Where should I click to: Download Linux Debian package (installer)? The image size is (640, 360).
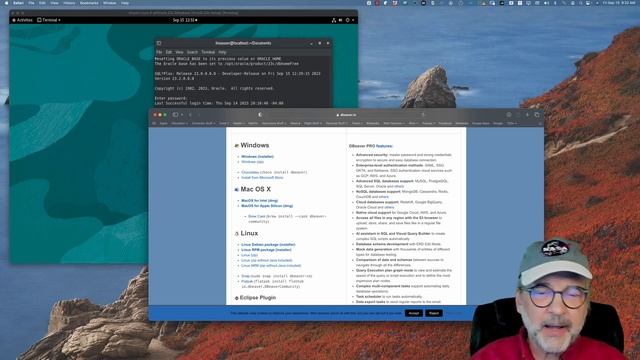(268, 245)
